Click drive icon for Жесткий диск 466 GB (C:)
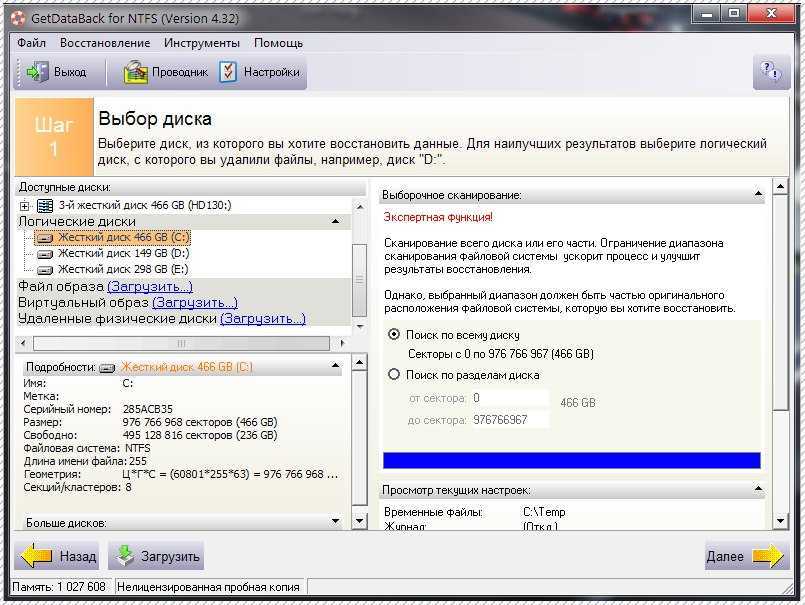The width and height of the screenshot is (805, 605). pyautogui.click(x=45, y=238)
